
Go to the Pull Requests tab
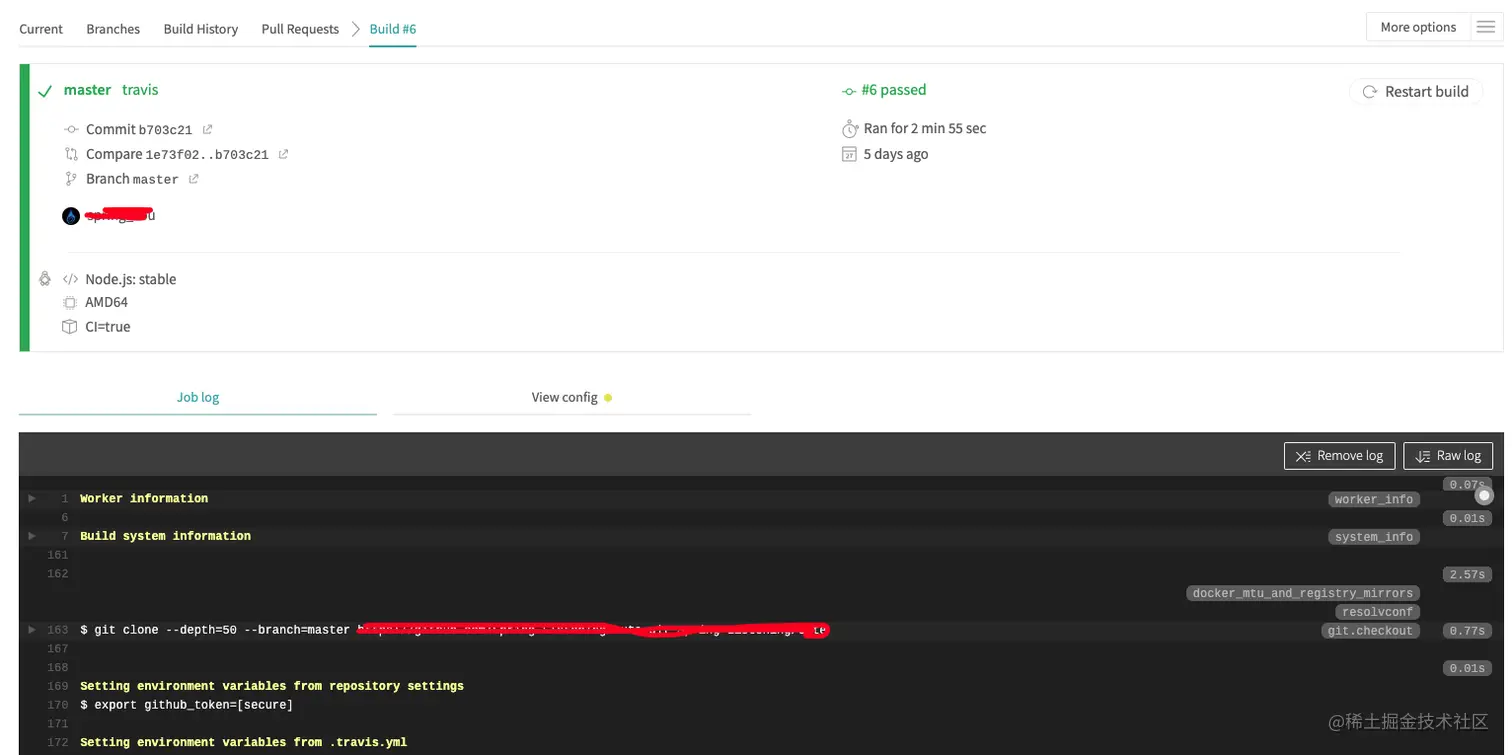click(300, 29)
